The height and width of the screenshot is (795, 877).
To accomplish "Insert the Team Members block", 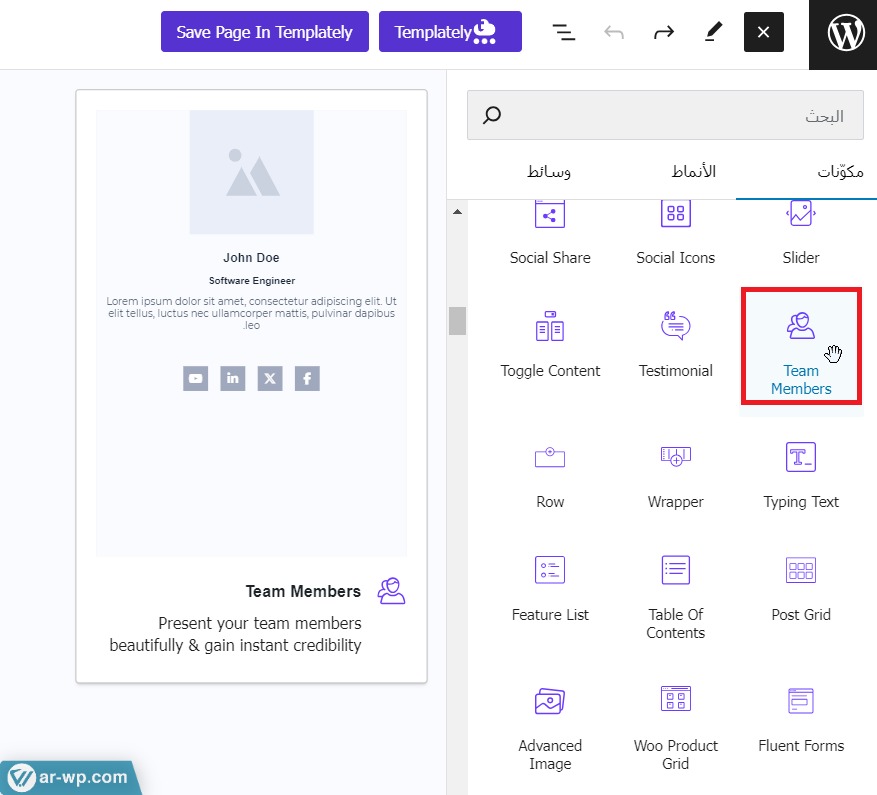I will click(x=801, y=345).
